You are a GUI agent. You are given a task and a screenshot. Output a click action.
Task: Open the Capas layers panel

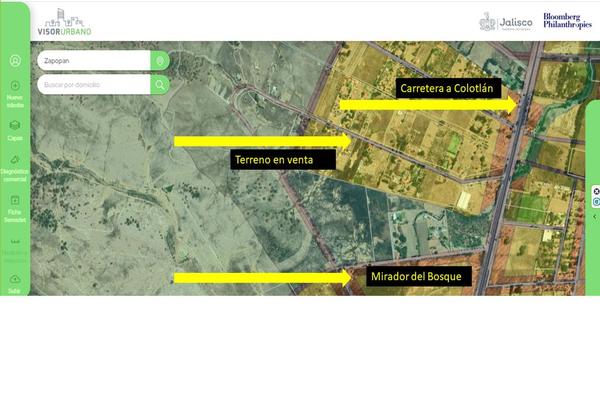point(15,127)
